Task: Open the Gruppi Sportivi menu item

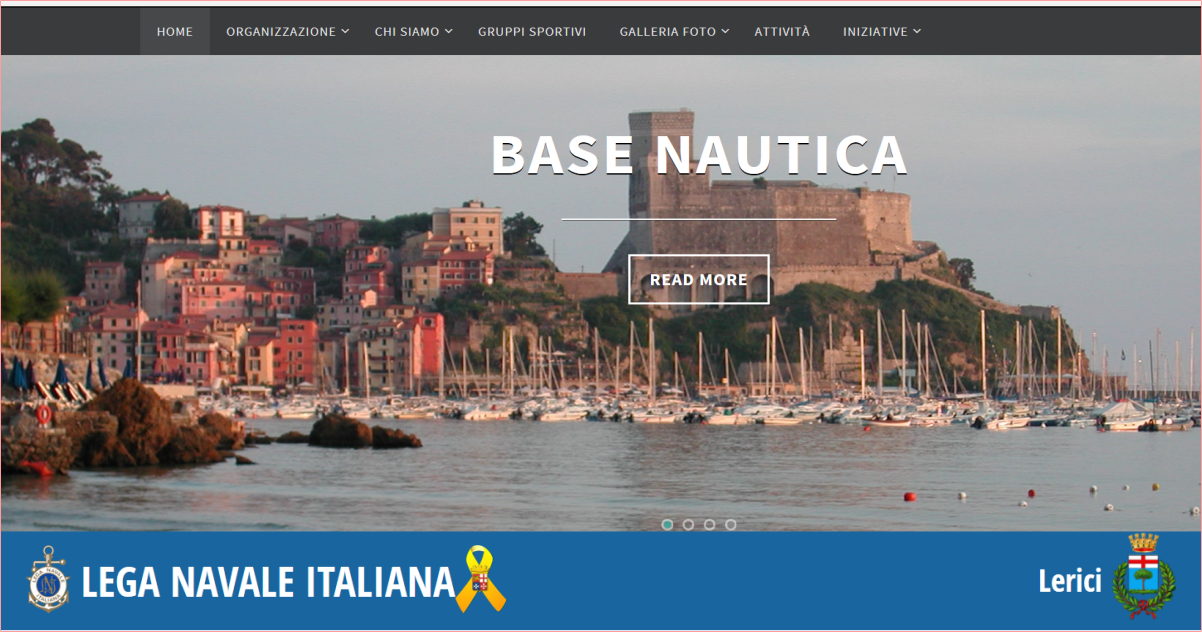Action: click(532, 31)
